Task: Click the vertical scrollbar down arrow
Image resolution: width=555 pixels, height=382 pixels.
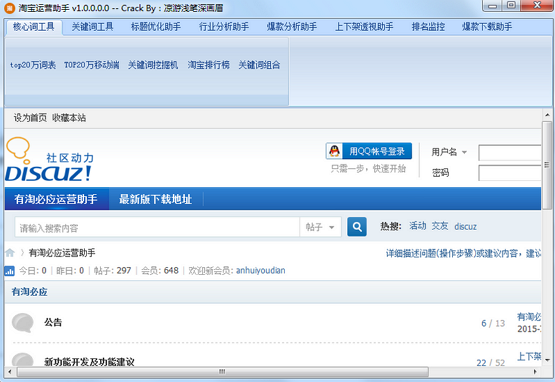Action: (x=547, y=360)
